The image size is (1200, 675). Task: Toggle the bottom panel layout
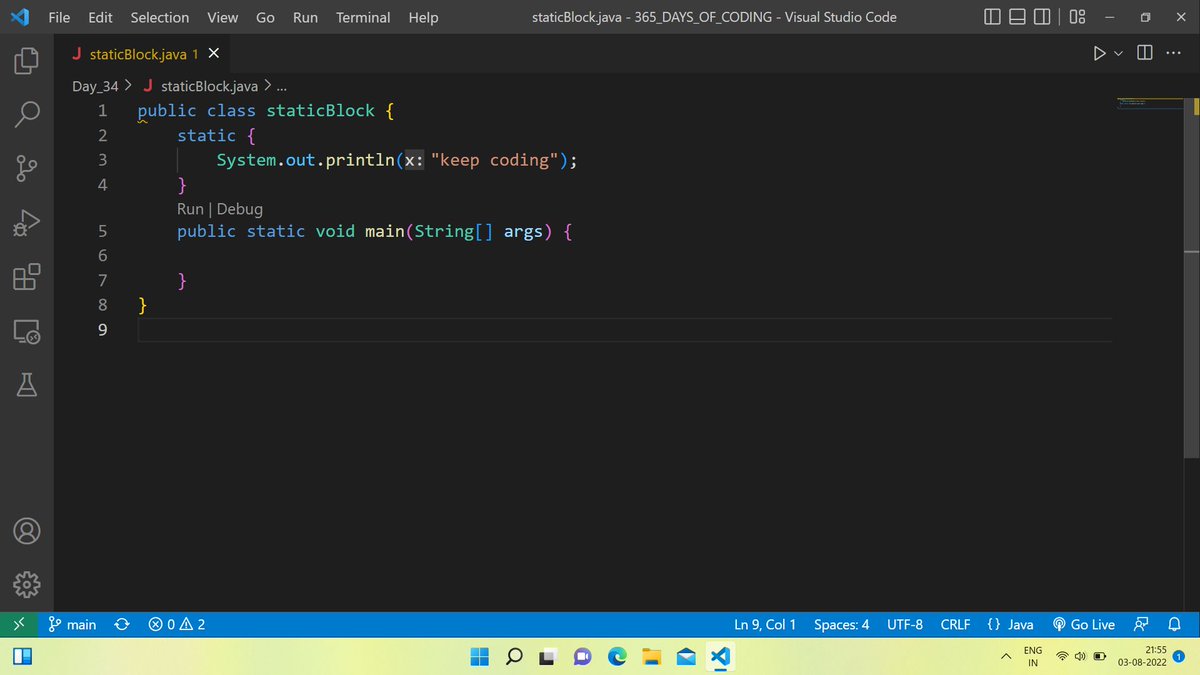click(x=1016, y=17)
